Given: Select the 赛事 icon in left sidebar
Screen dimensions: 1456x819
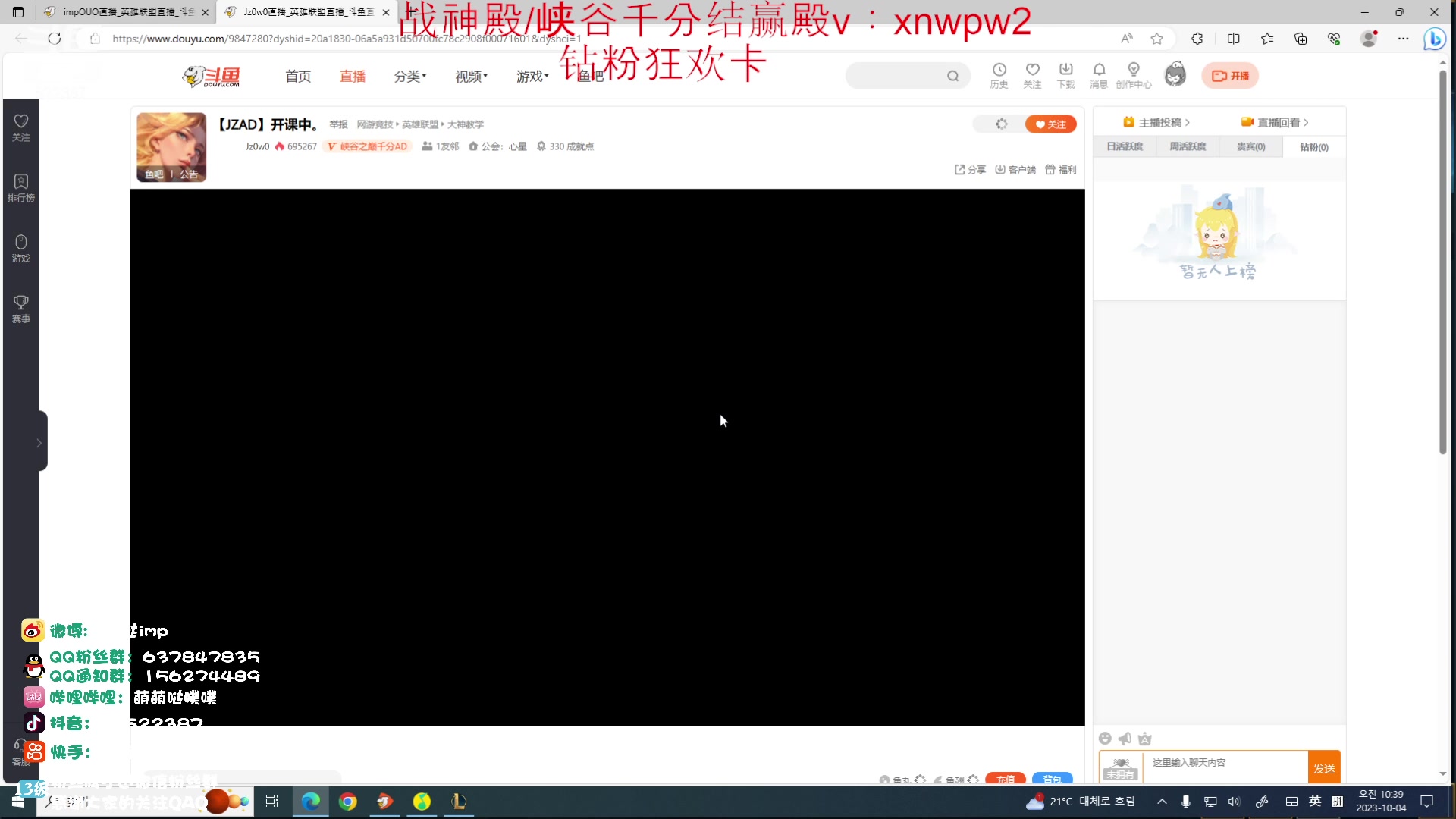Looking at the screenshot, I should coord(20,306).
